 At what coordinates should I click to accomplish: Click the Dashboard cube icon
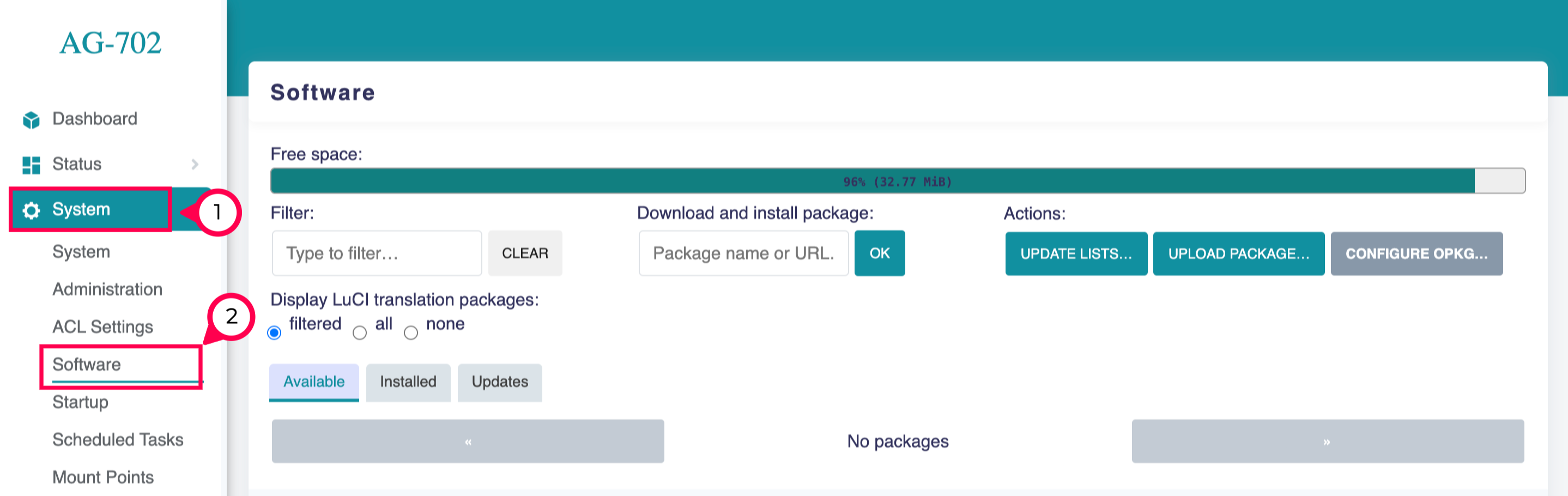click(31, 120)
